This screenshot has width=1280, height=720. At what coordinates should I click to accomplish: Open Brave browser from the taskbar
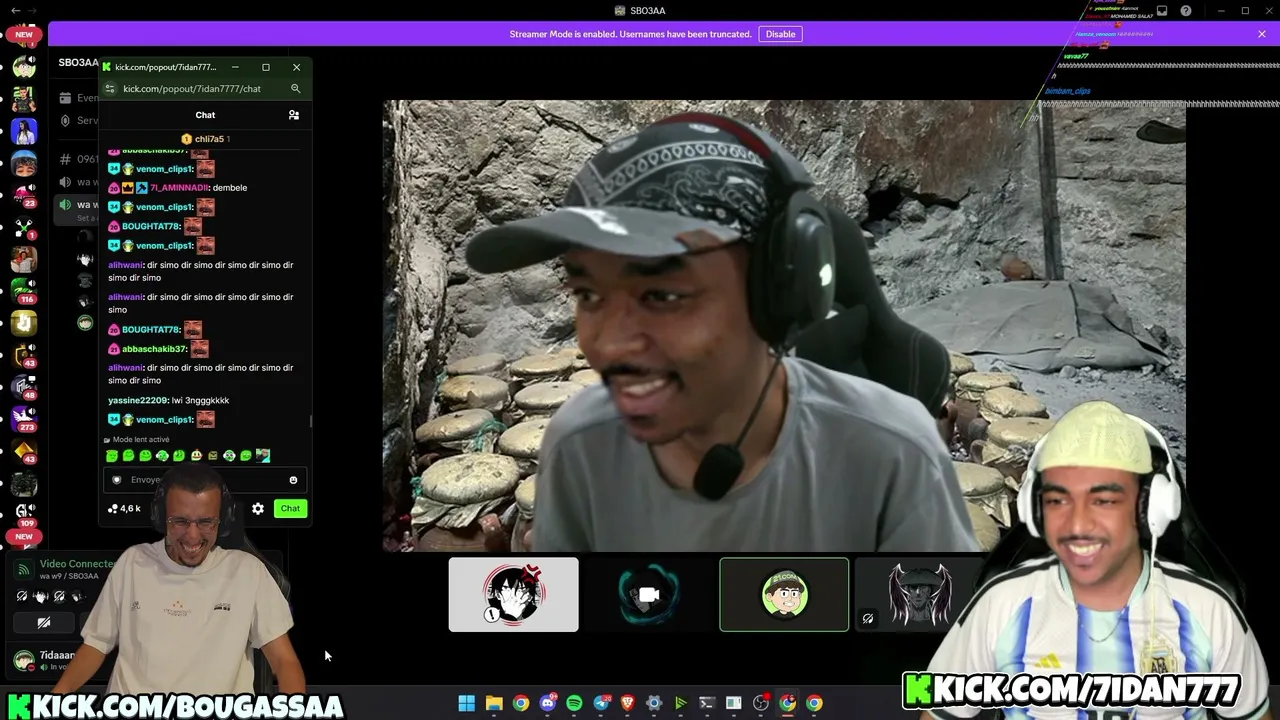click(x=628, y=703)
